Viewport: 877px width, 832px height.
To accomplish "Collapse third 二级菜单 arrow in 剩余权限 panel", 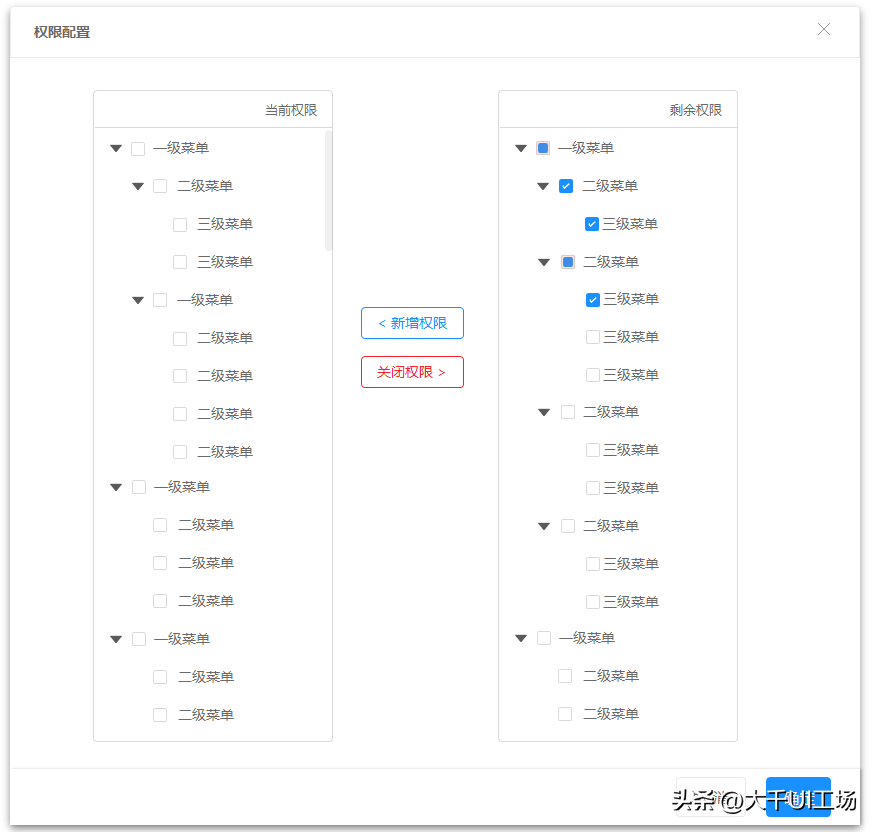I will (x=544, y=412).
